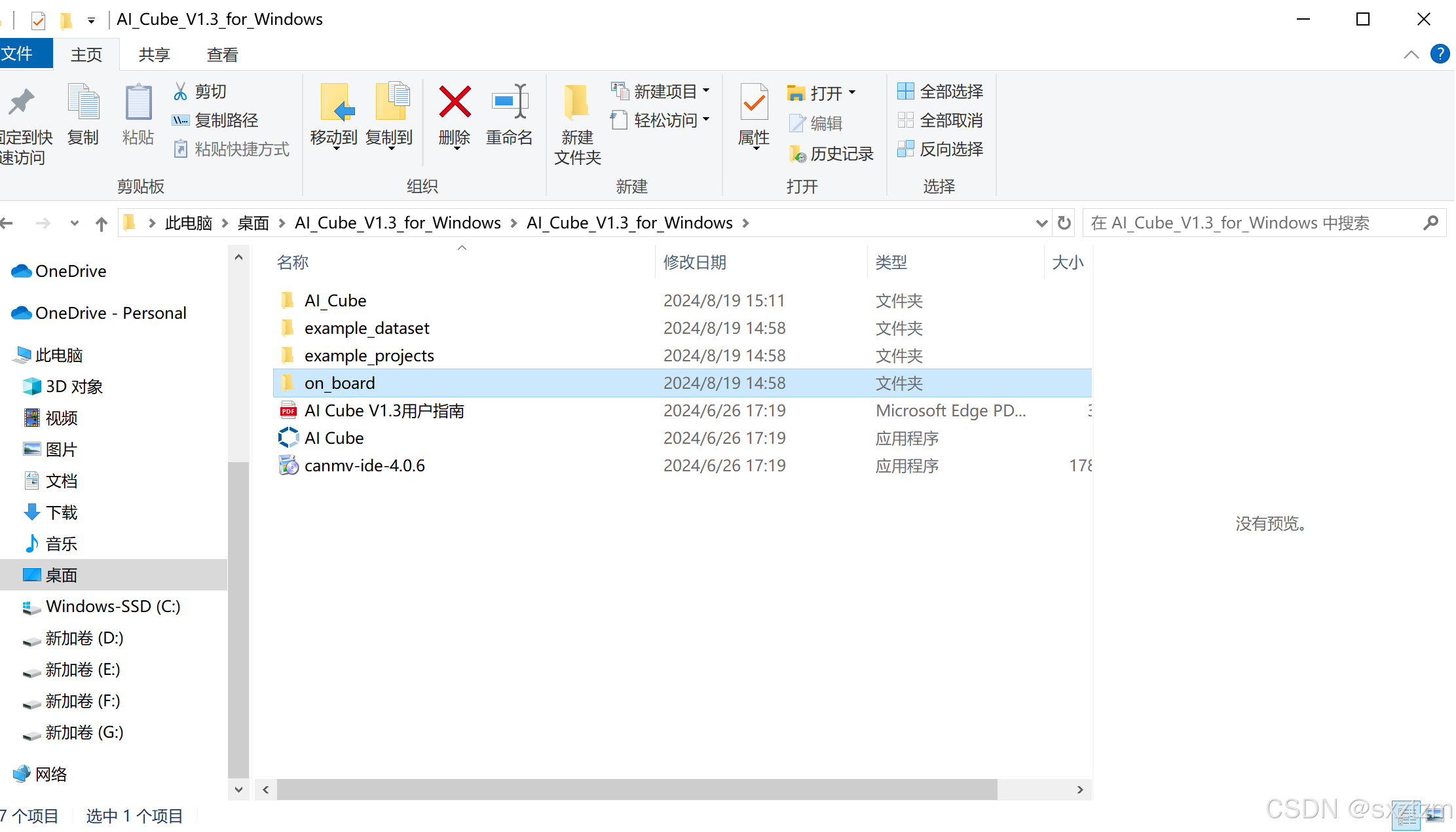Select the example_projects folder

point(682,355)
